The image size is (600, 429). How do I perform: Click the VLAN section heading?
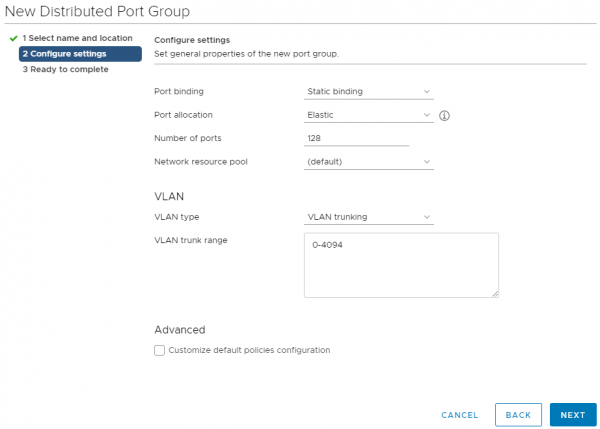coord(169,196)
